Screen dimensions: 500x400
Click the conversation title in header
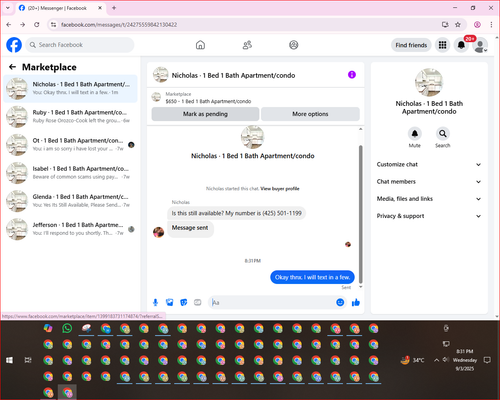tap(233, 75)
